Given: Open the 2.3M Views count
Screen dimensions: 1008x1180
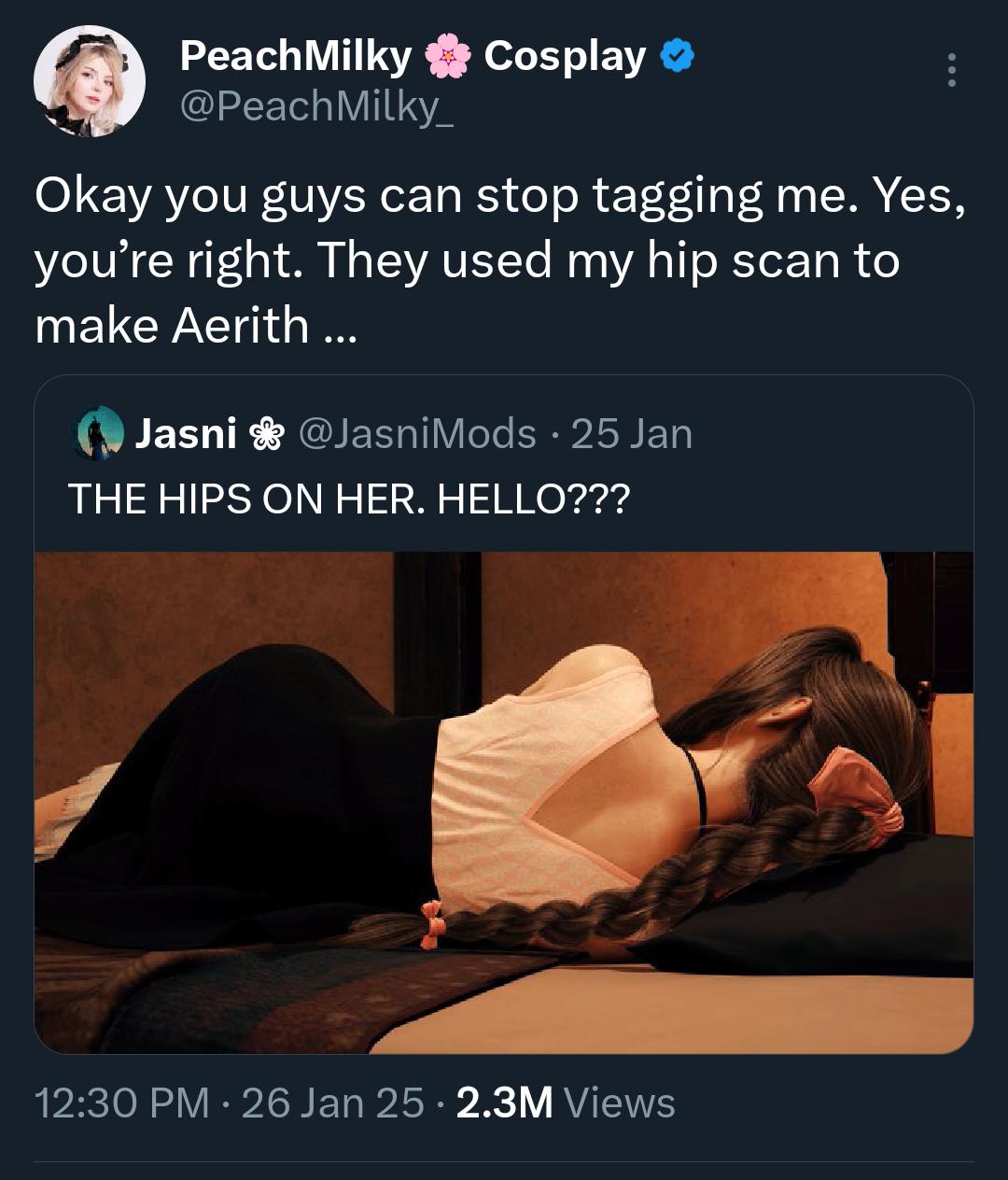Looking at the screenshot, I should [x=566, y=1103].
